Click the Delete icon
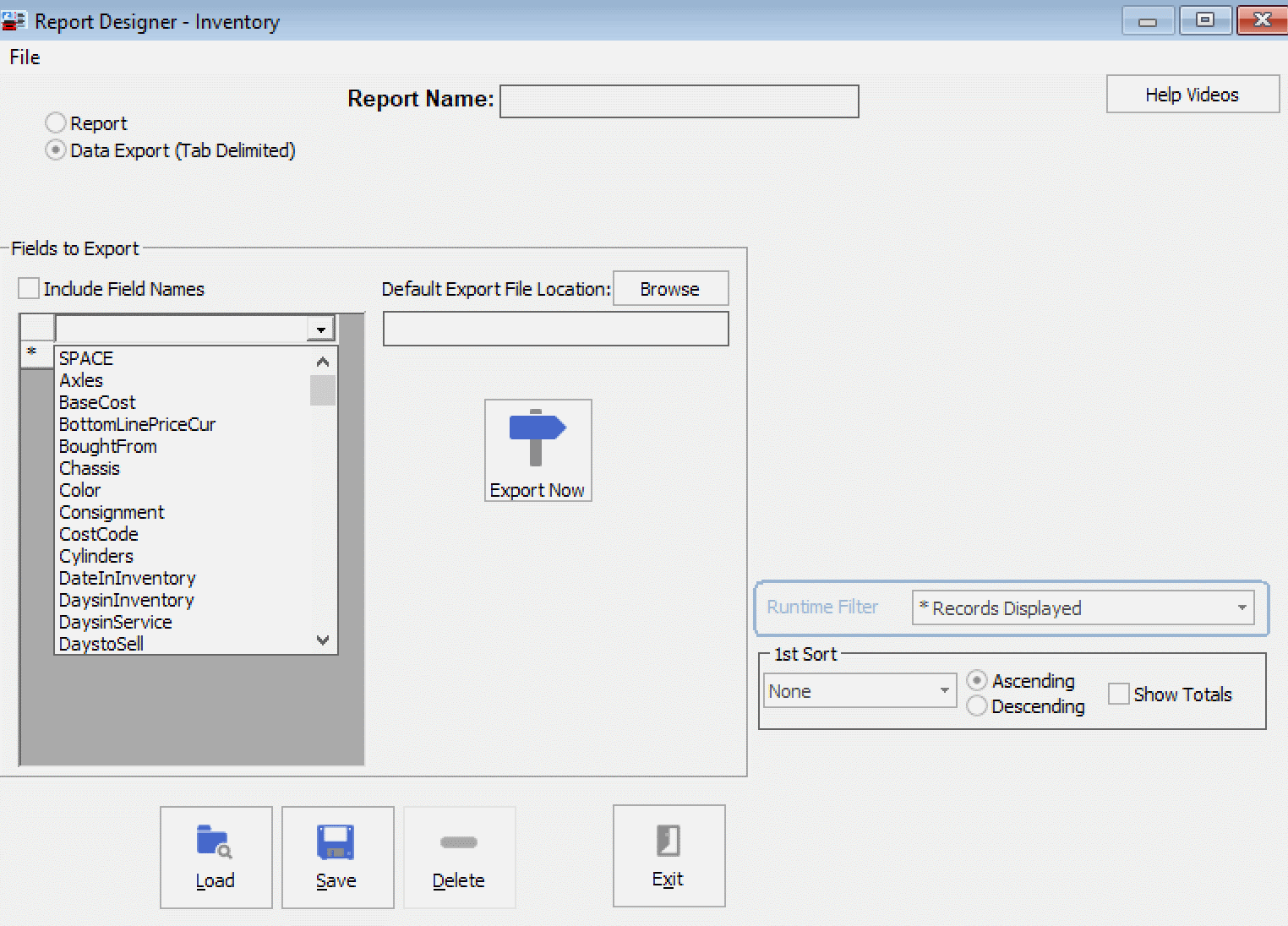The width and height of the screenshot is (1288, 926). point(459,842)
